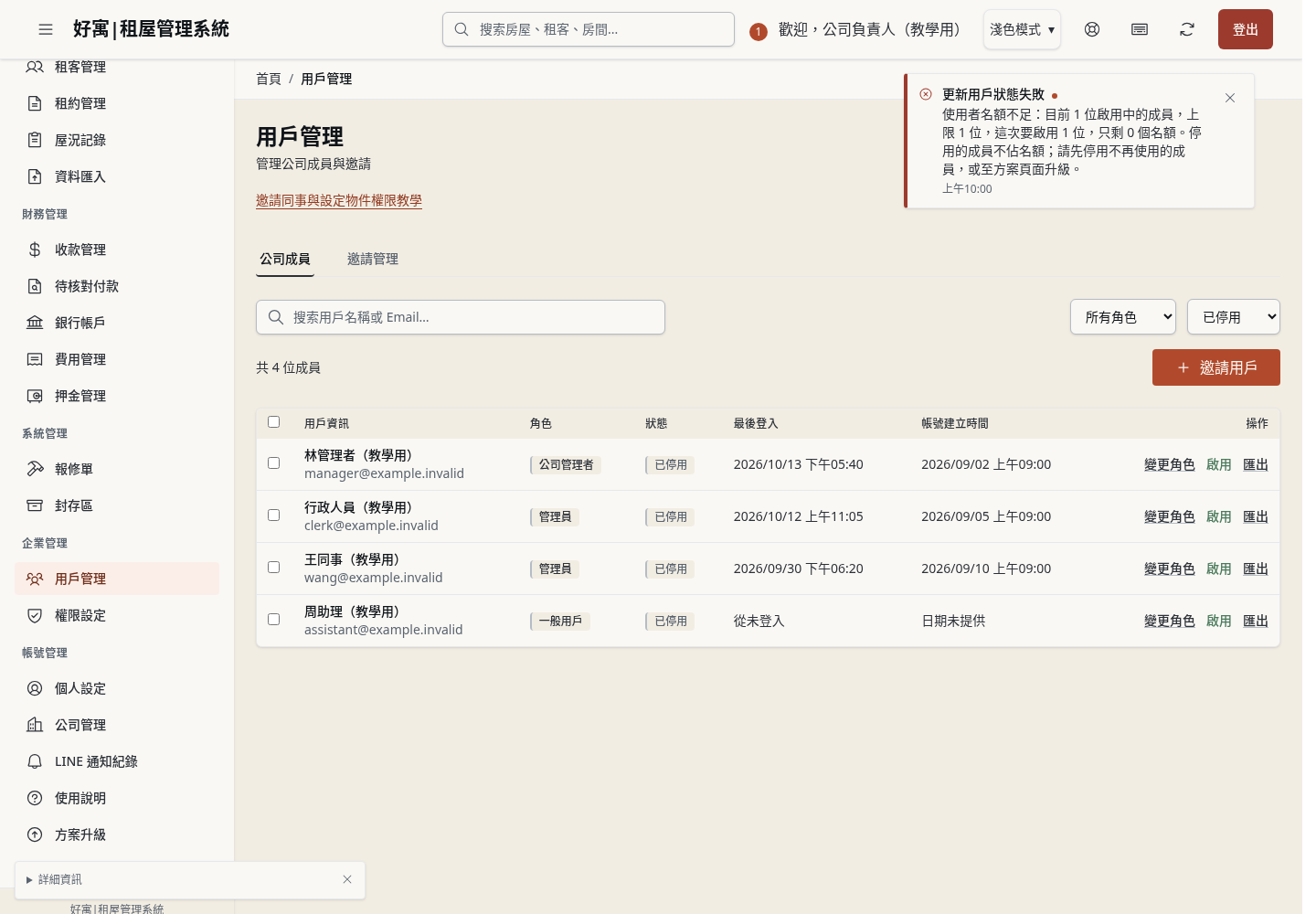Click the keyboard shortcuts icon in header

[x=1140, y=29]
